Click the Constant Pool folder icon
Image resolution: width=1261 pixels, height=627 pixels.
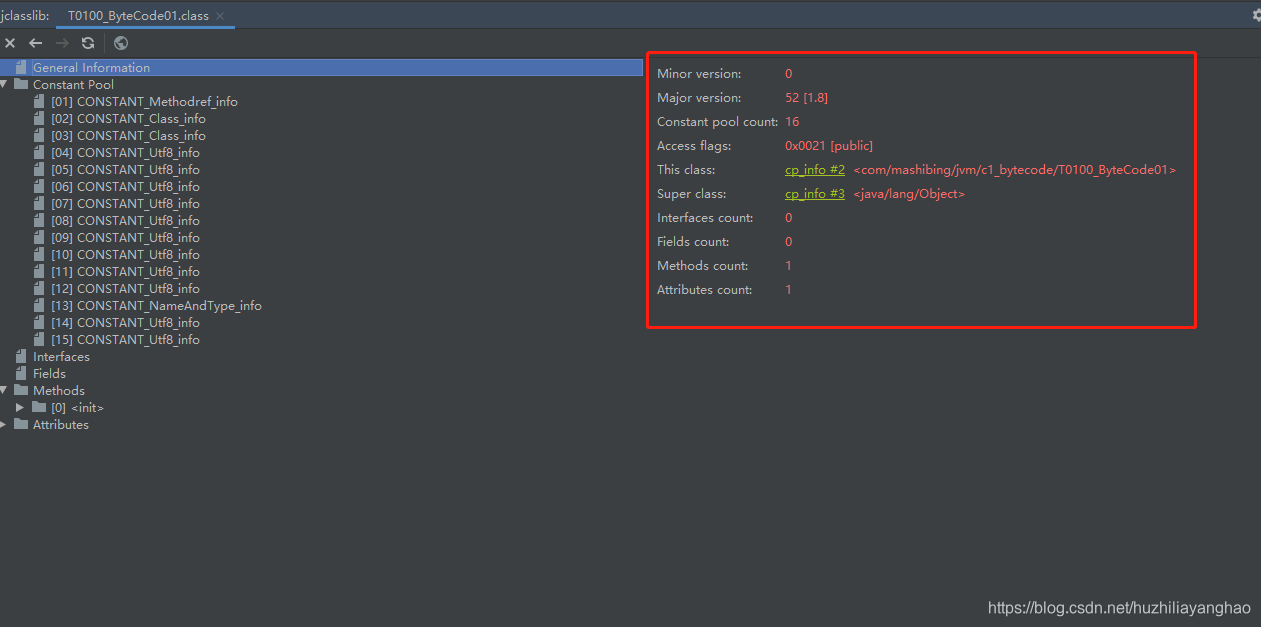click(x=21, y=84)
